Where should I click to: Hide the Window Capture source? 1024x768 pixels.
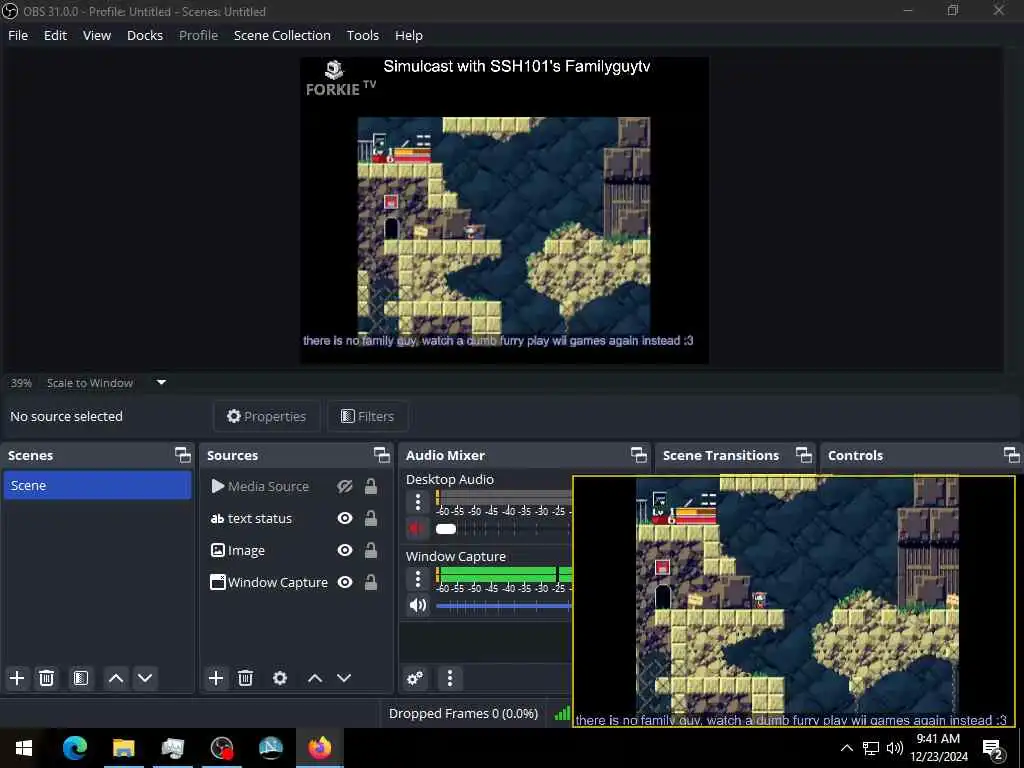point(345,582)
